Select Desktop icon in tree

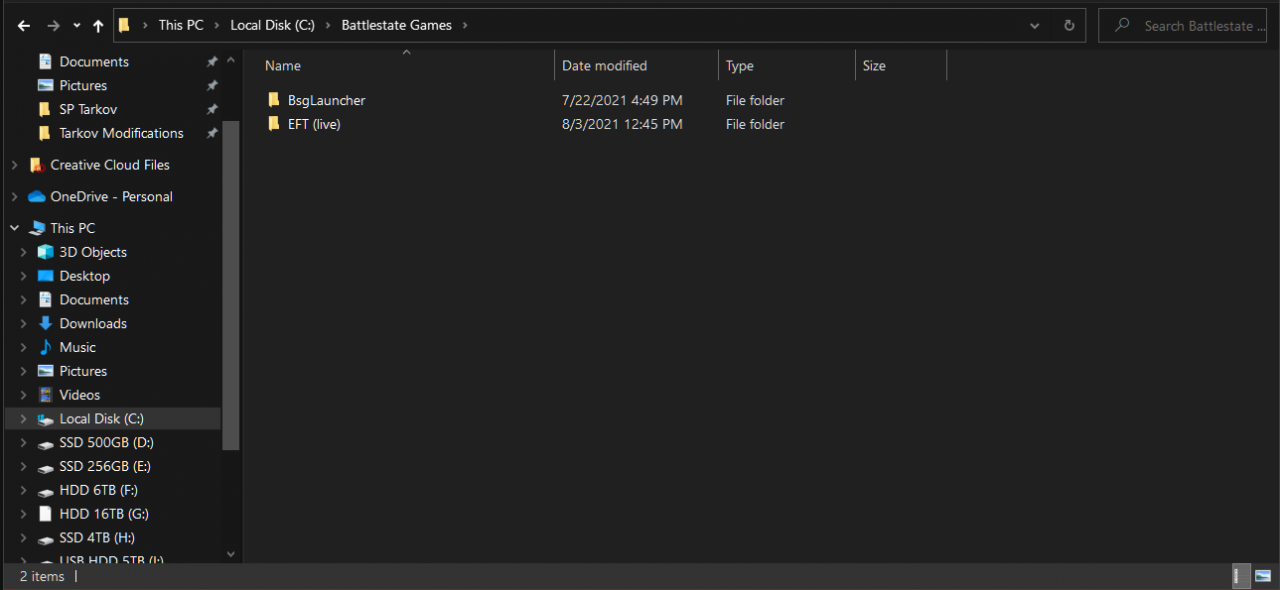(45, 276)
